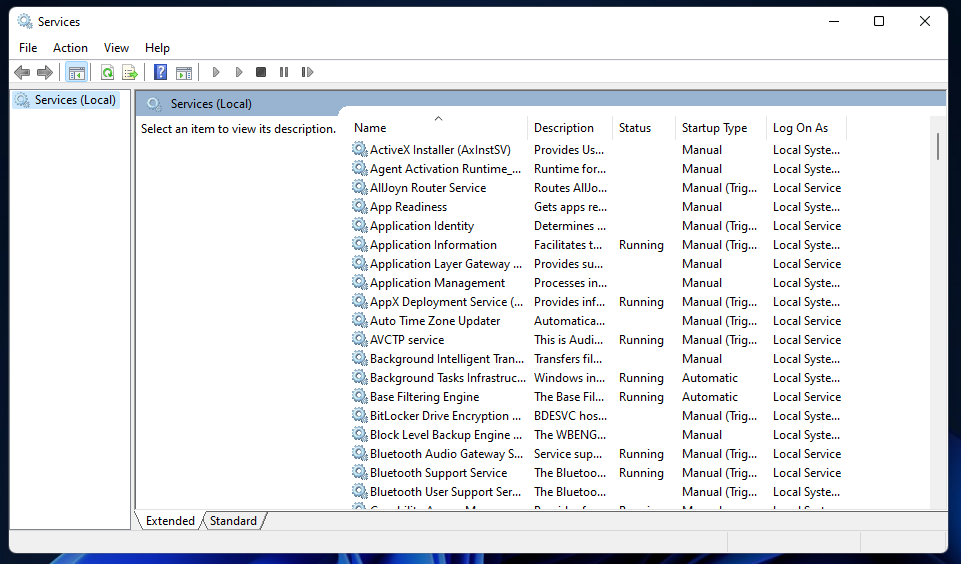Click the Show/Hide Action Pane icon
This screenshot has height=564, width=961.
(184, 72)
